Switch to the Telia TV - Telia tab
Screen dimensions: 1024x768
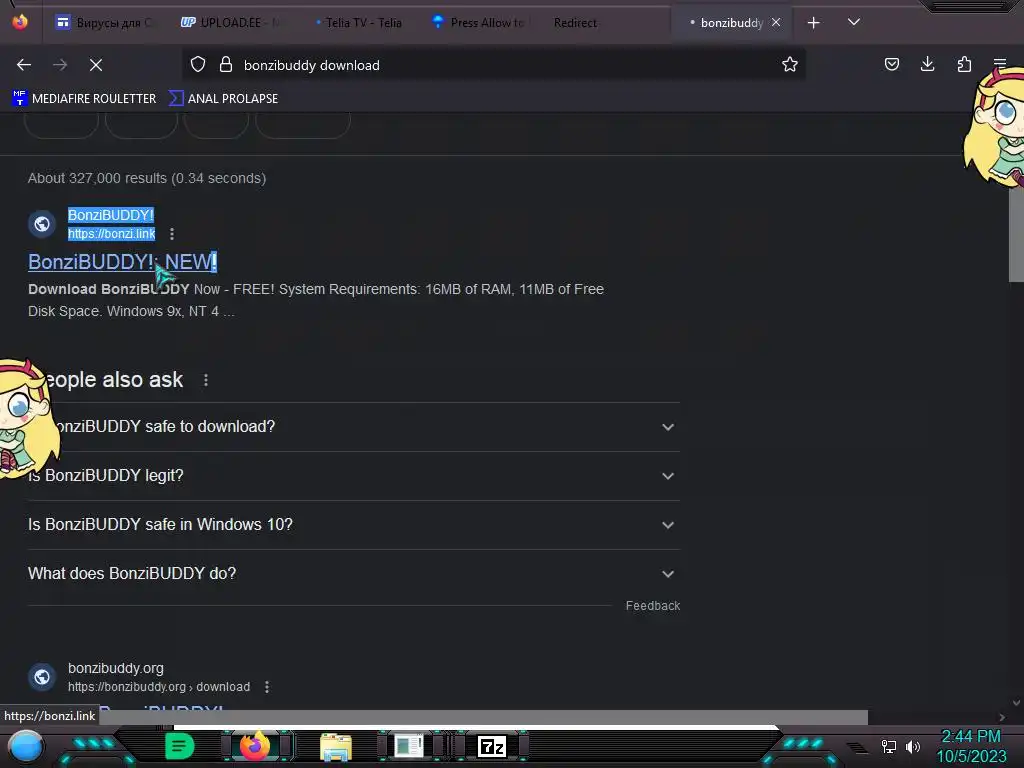pos(358,23)
